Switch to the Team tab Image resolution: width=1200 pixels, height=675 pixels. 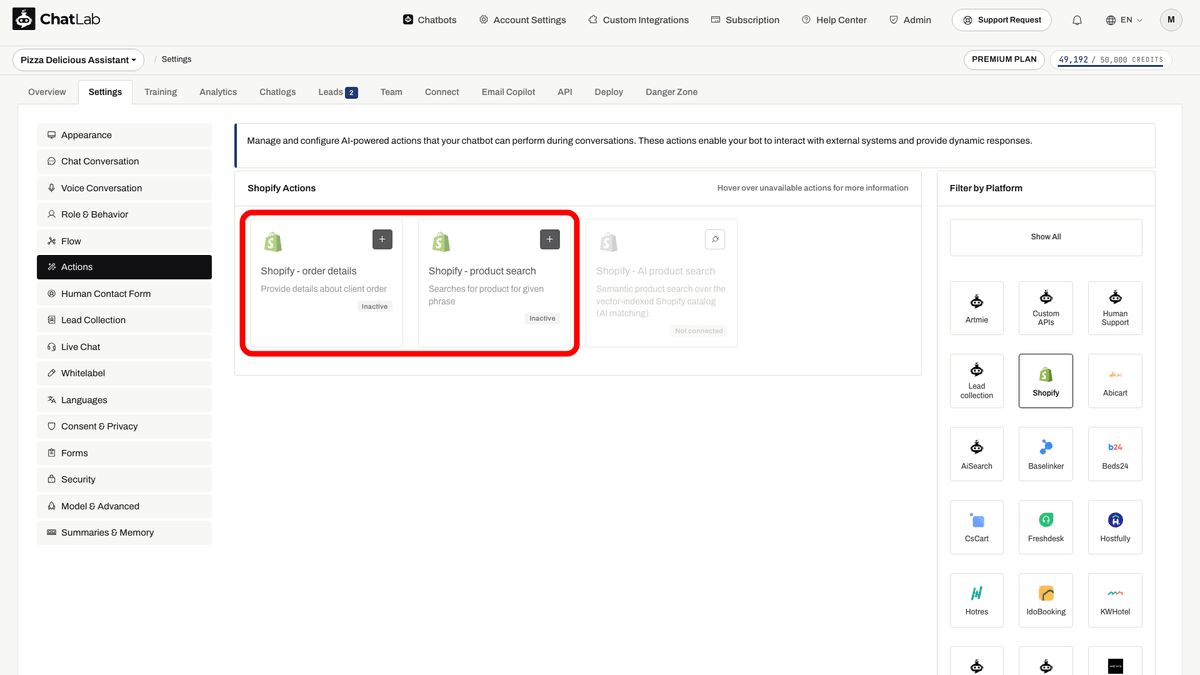[x=391, y=92]
